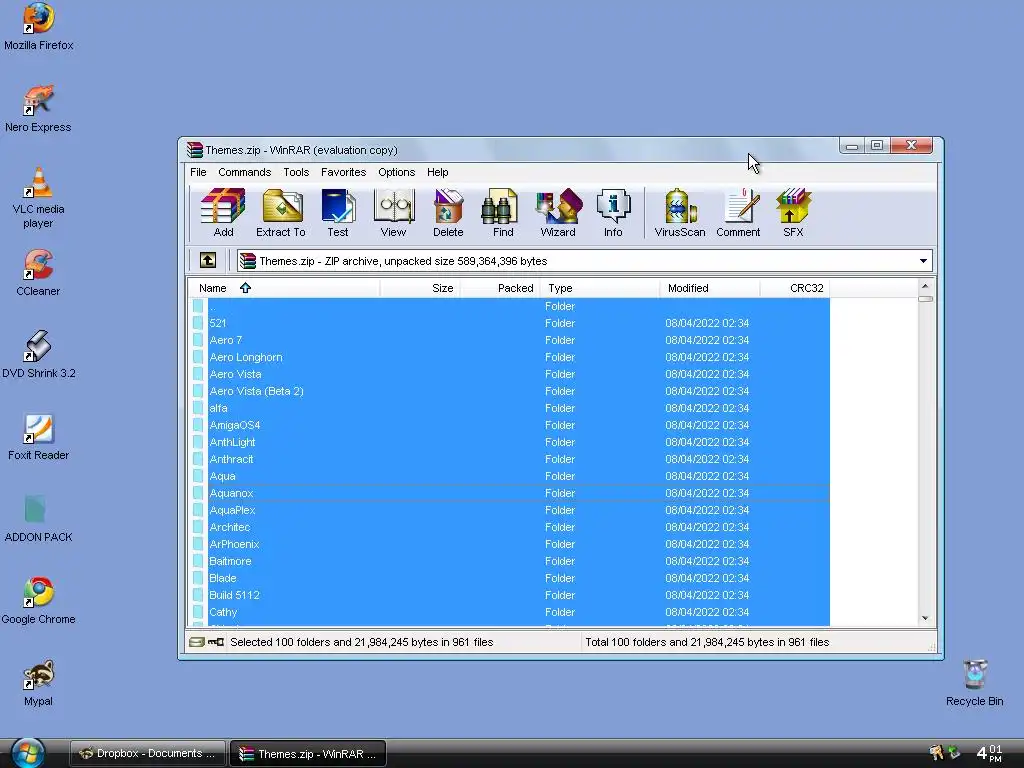Open the View file tool
1024x768 pixels.
click(x=393, y=213)
